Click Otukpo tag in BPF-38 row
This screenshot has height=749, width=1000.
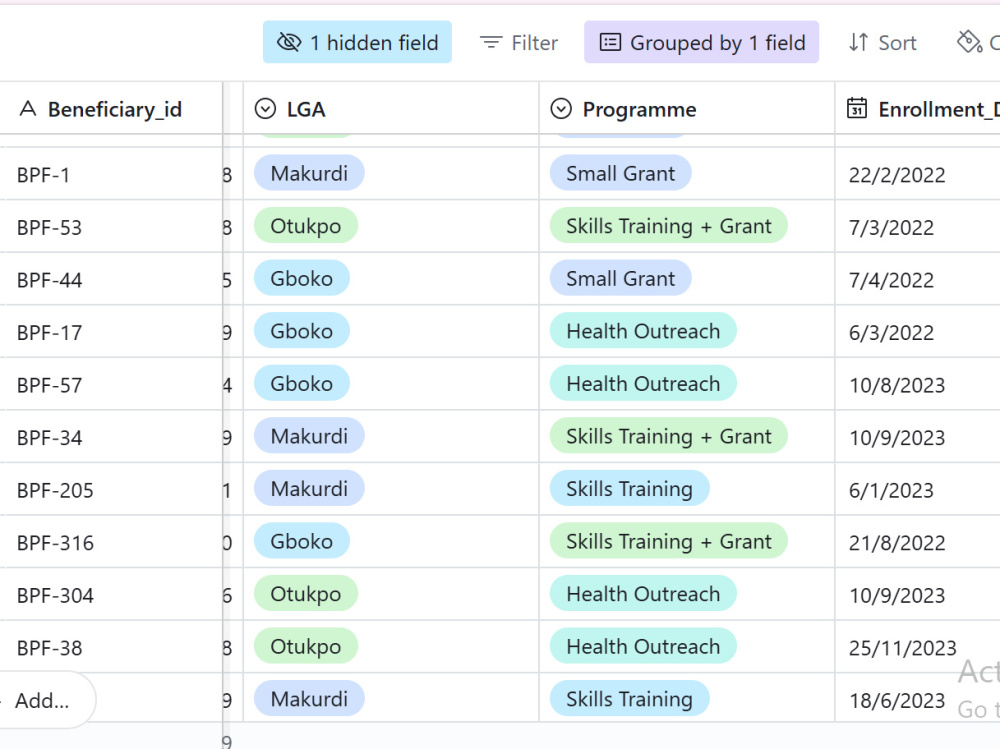pyautogui.click(x=305, y=646)
